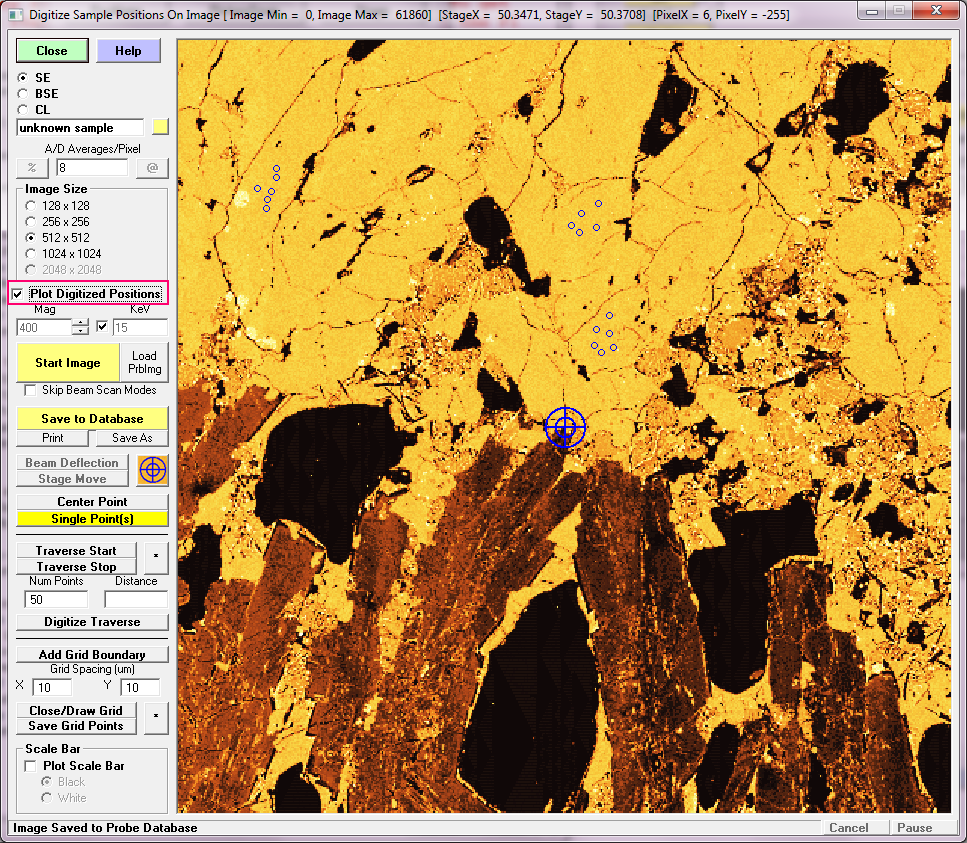Open the Help button
This screenshot has height=843, width=967.
point(128,51)
